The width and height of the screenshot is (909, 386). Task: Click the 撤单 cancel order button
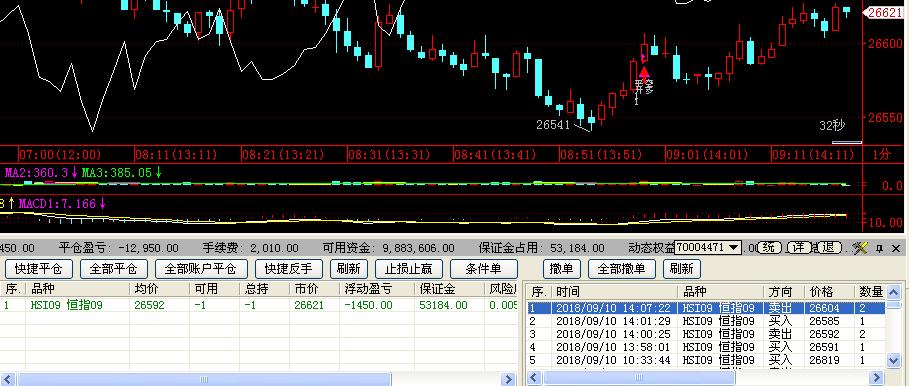[562, 269]
